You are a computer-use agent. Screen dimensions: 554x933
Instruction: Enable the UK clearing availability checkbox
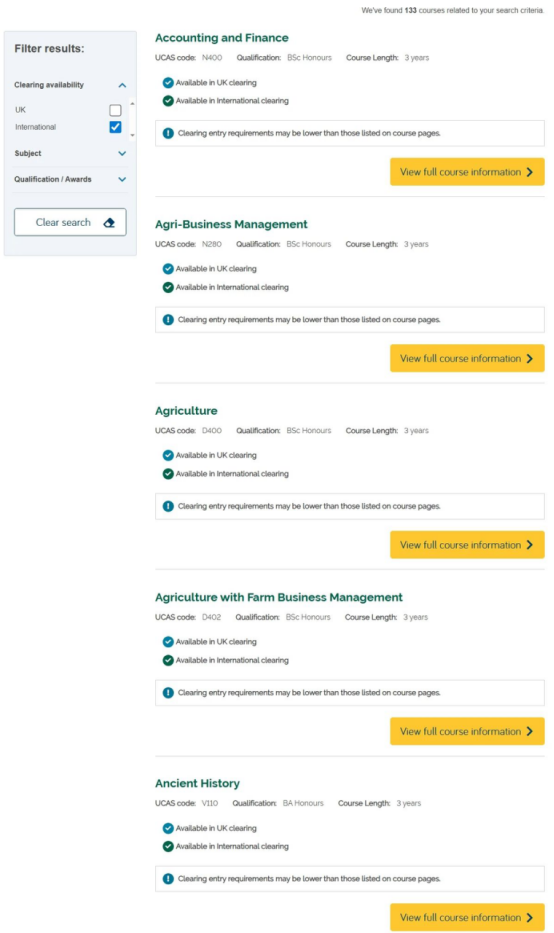pos(115,110)
